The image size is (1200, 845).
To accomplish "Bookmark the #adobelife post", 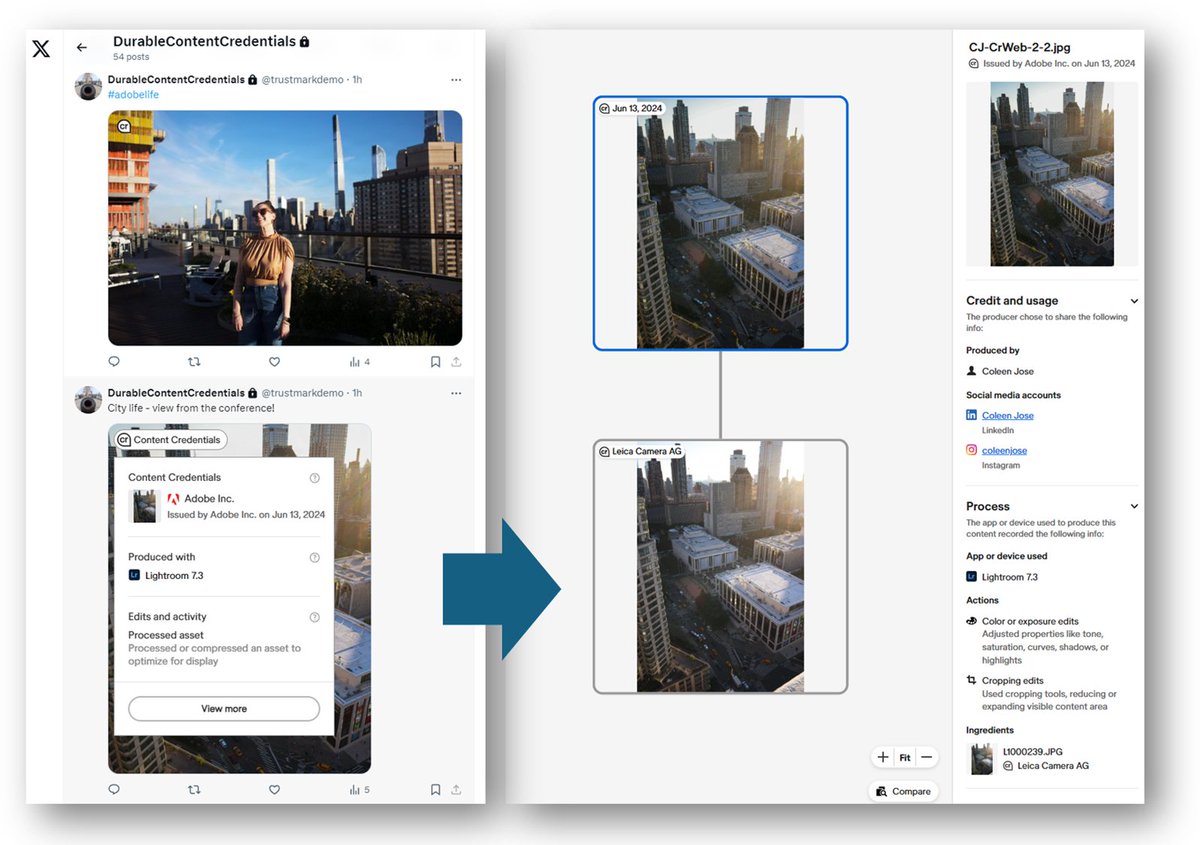I will [435, 362].
